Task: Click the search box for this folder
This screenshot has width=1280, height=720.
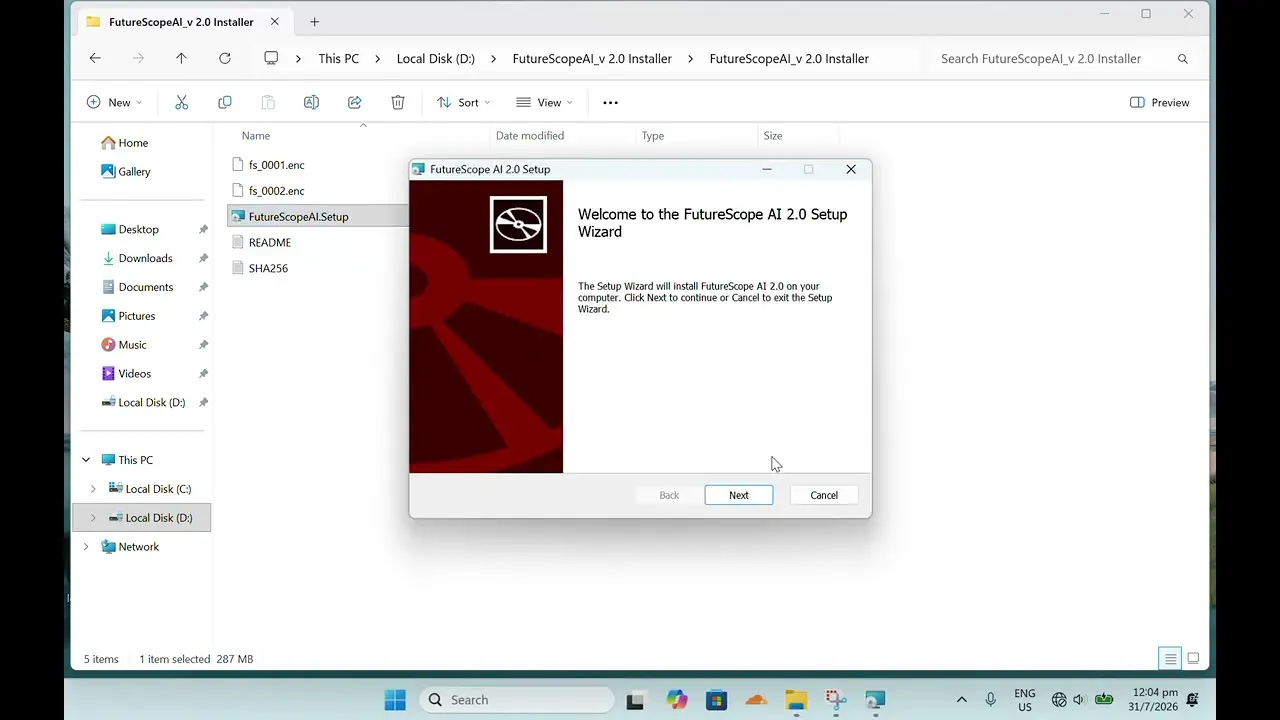Action: tap(1064, 58)
